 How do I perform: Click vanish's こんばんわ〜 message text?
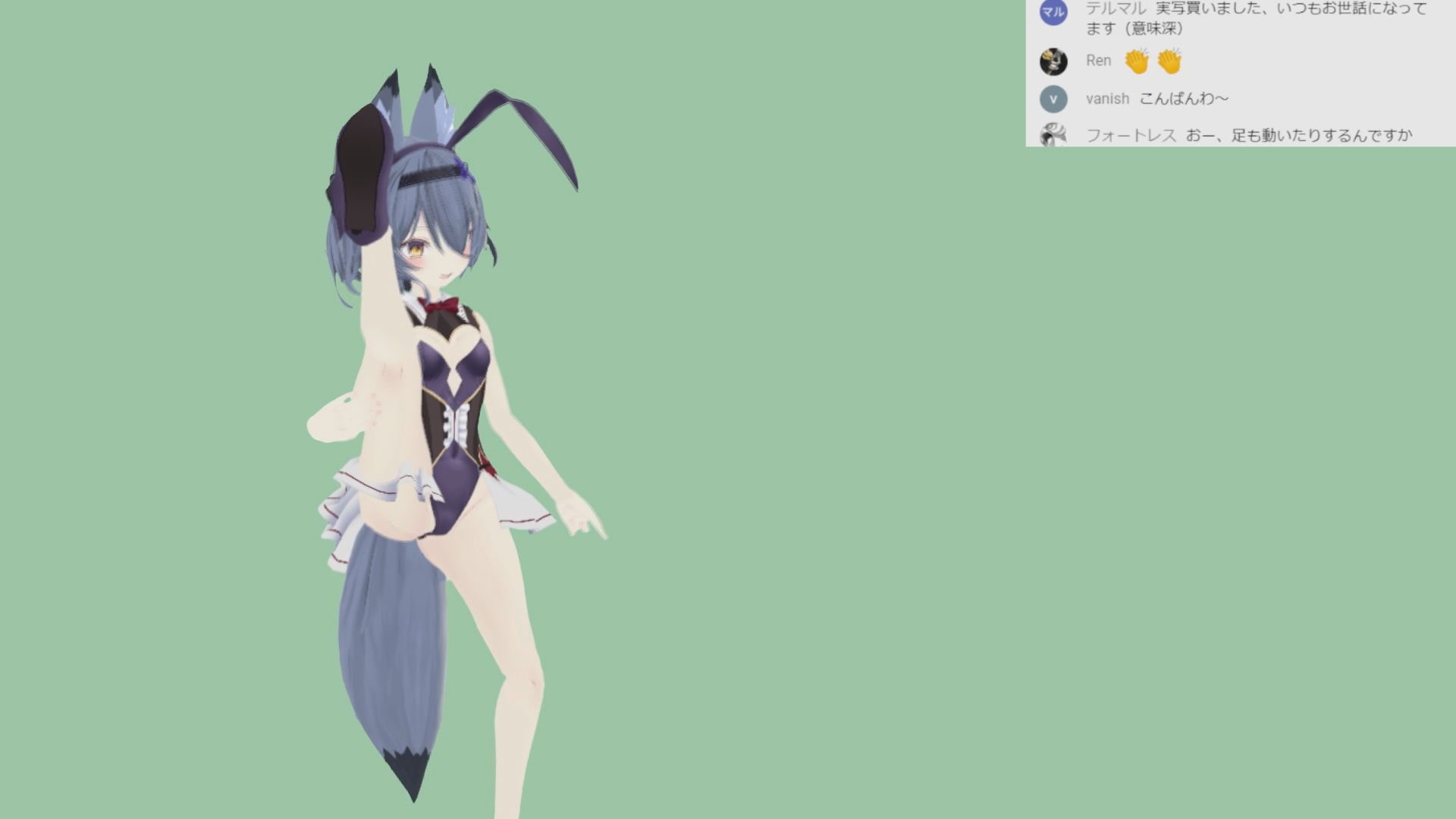(1184, 99)
